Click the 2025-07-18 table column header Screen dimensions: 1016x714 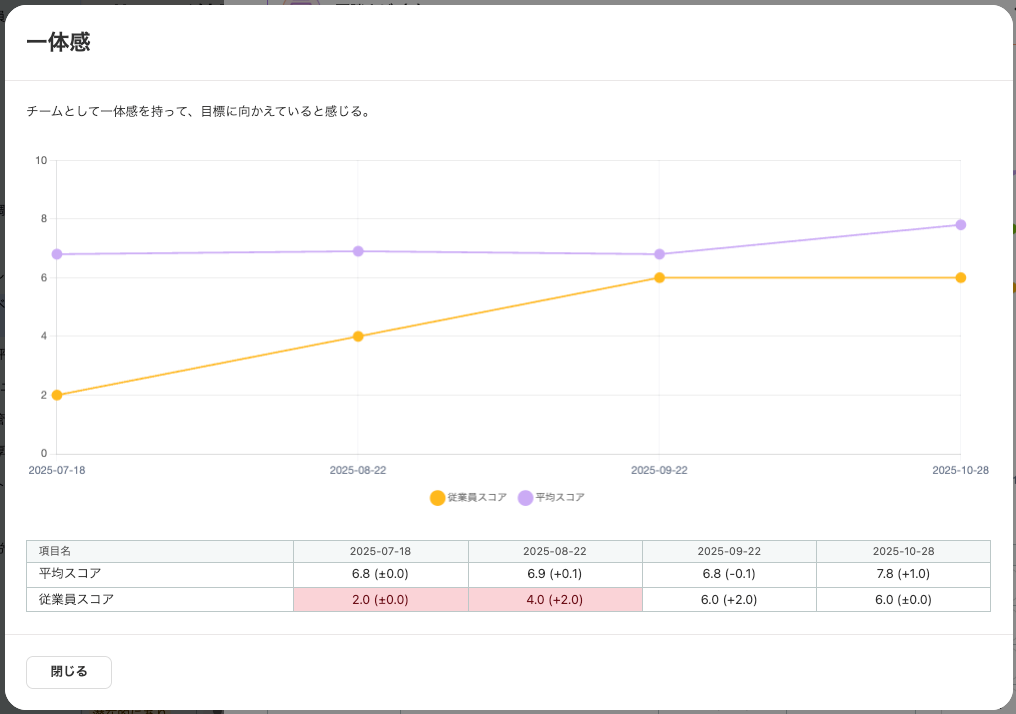tap(380, 551)
